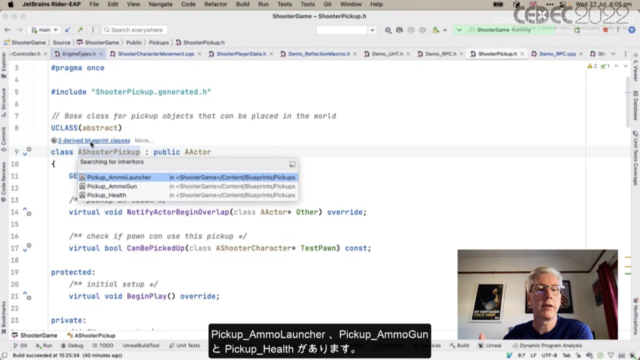Switch to the EngineTypes.h tab

[x=79, y=54]
